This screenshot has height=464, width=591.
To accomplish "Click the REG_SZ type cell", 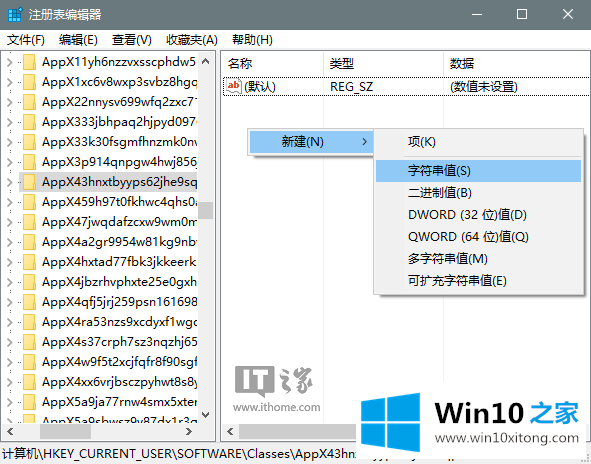I will [351, 87].
